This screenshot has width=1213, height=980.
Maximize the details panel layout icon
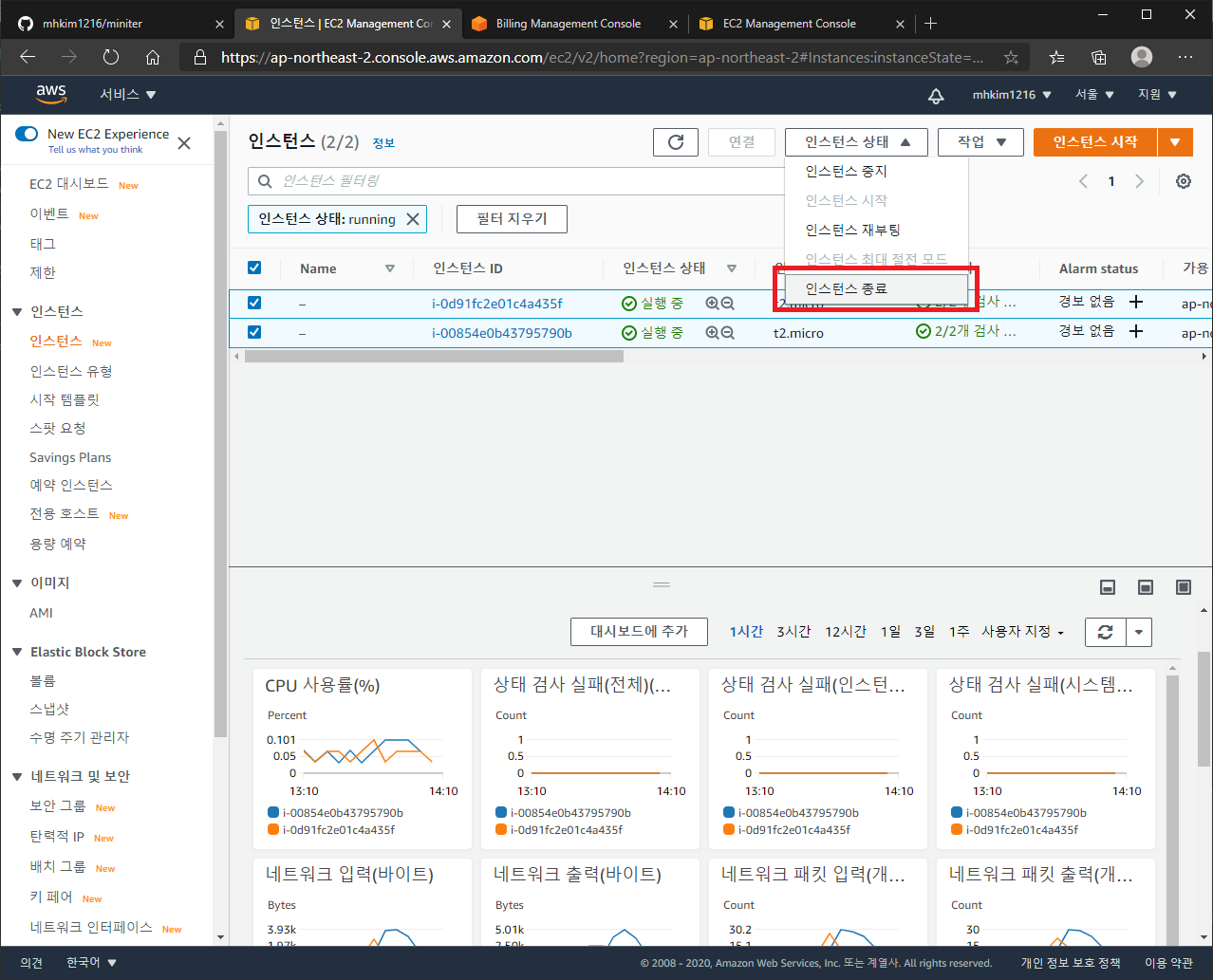coord(1184,587)
